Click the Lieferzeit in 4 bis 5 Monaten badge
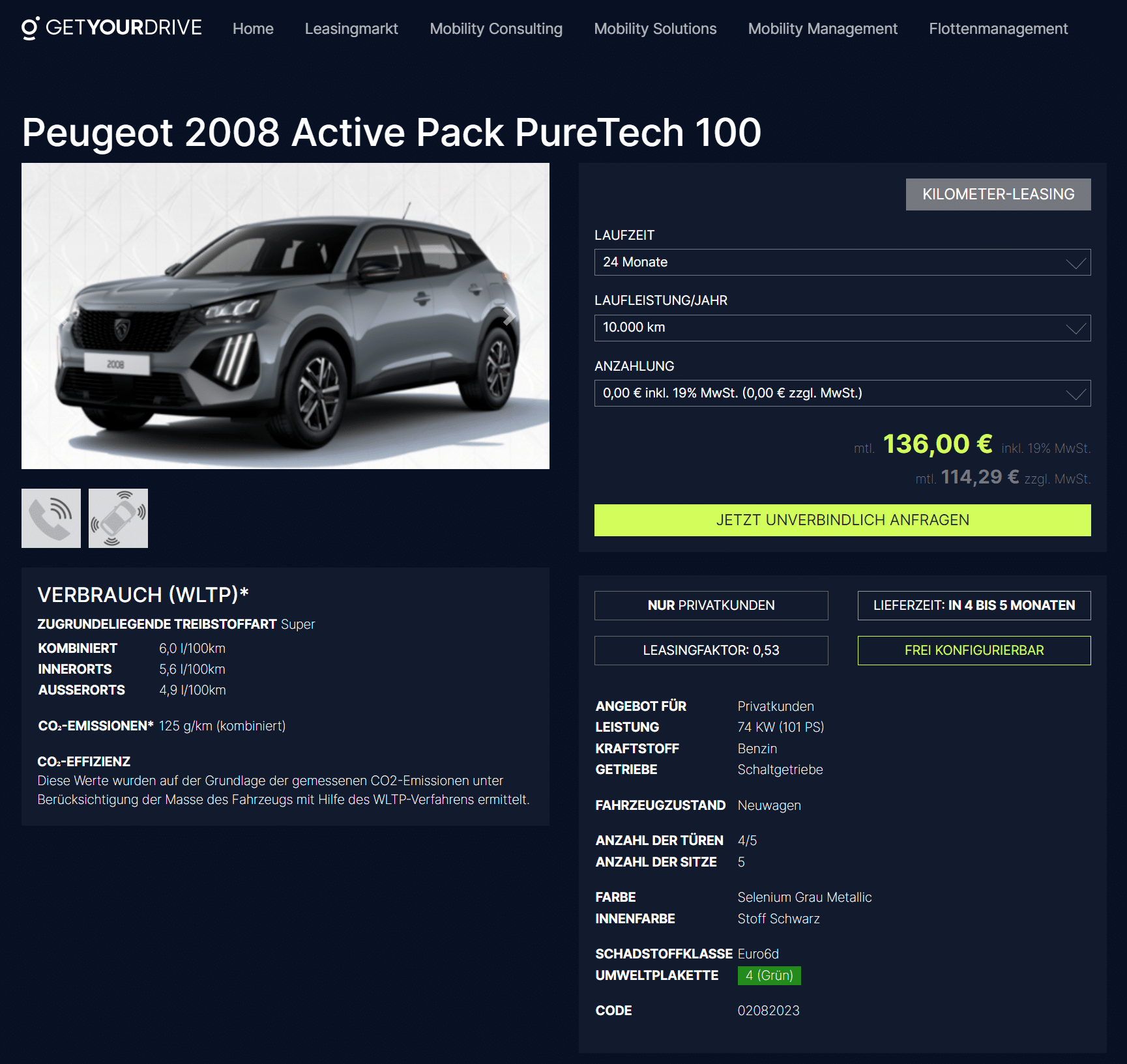This screenshot has height=1064, width=1127. (x=974, y=605)
